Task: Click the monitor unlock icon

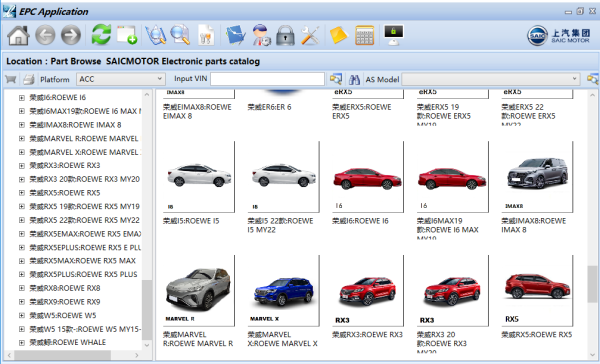Action: 394,35
